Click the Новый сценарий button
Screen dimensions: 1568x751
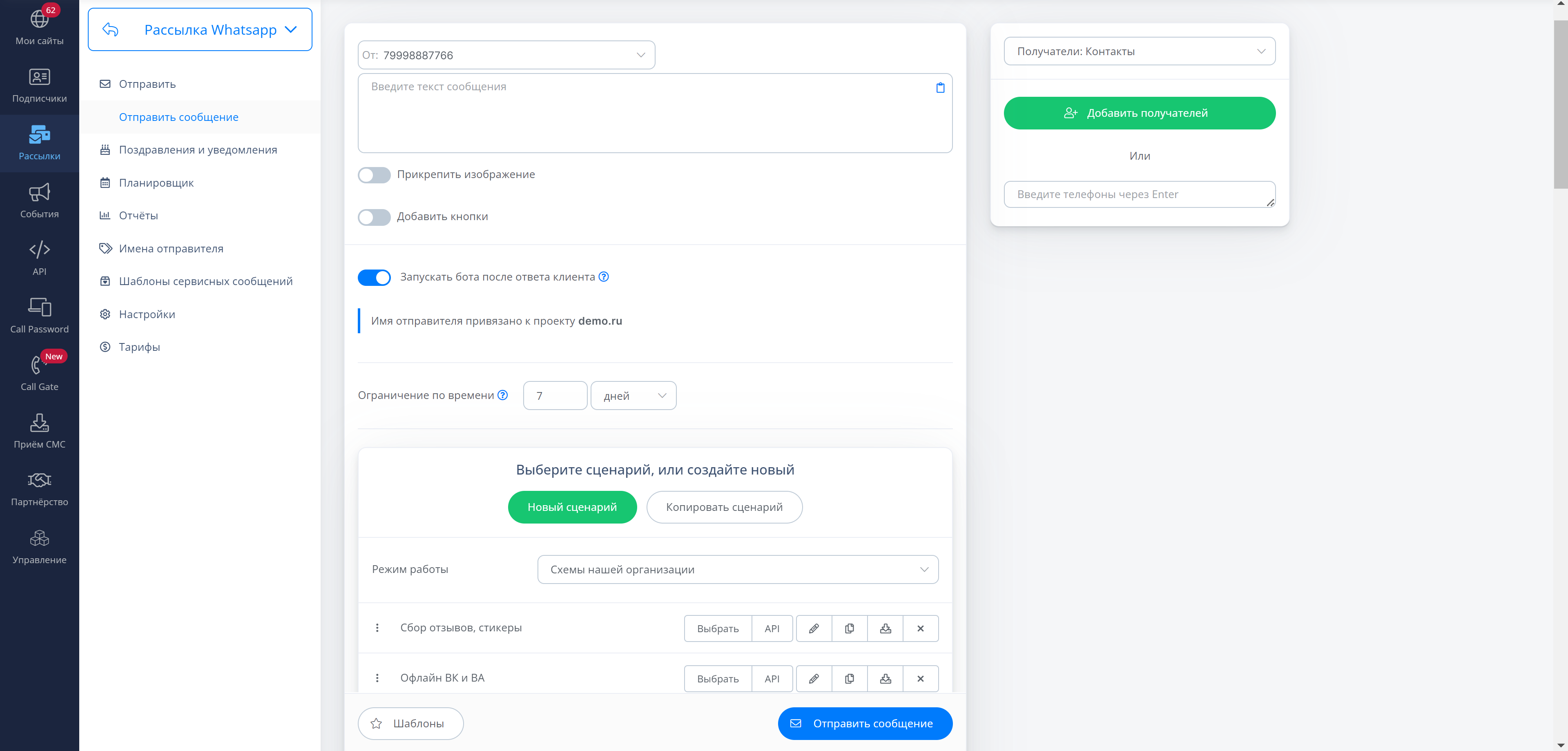pos(571,507)
